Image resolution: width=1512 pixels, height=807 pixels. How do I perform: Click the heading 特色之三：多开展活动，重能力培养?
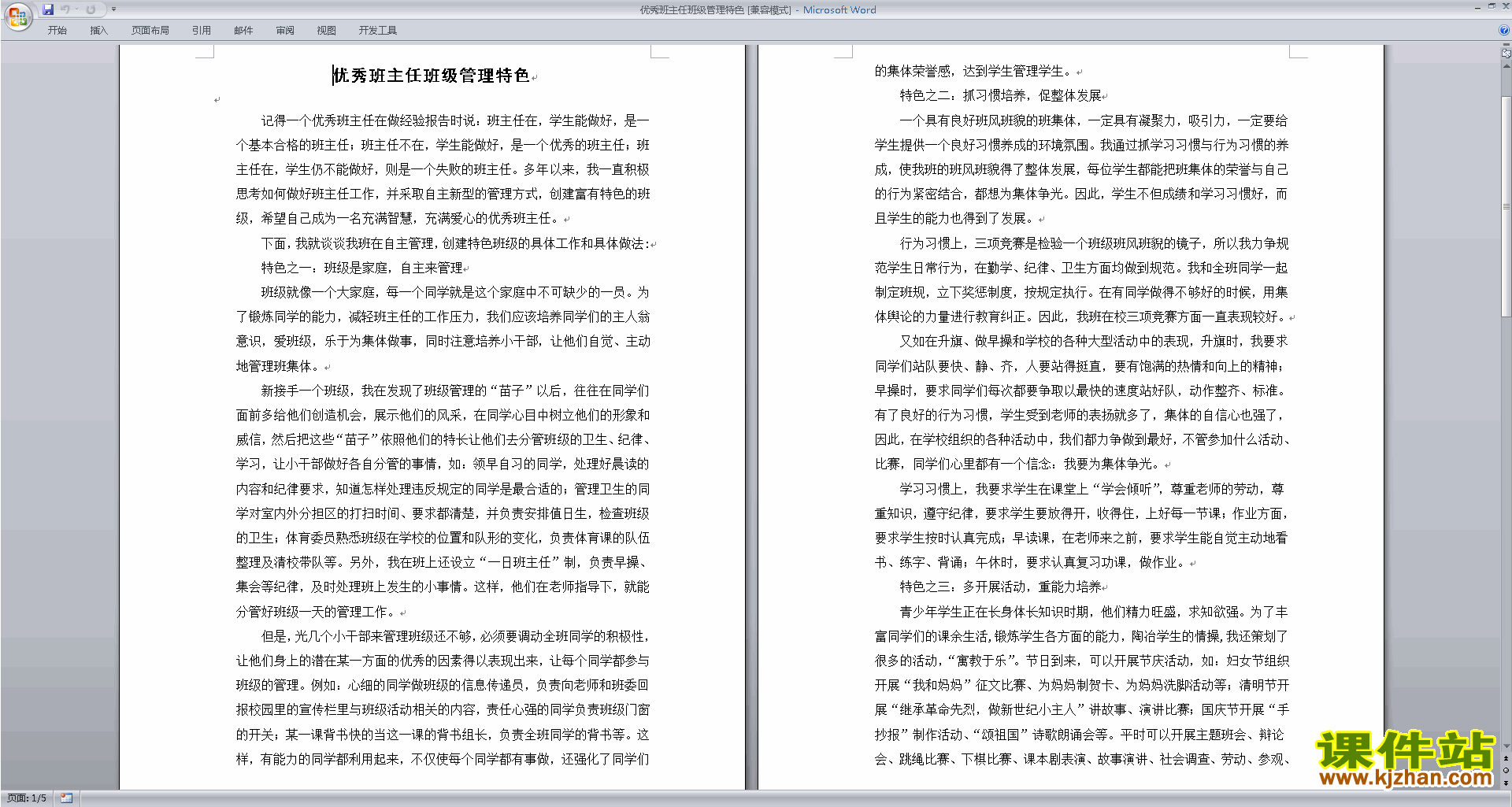tap(1001, 587)
